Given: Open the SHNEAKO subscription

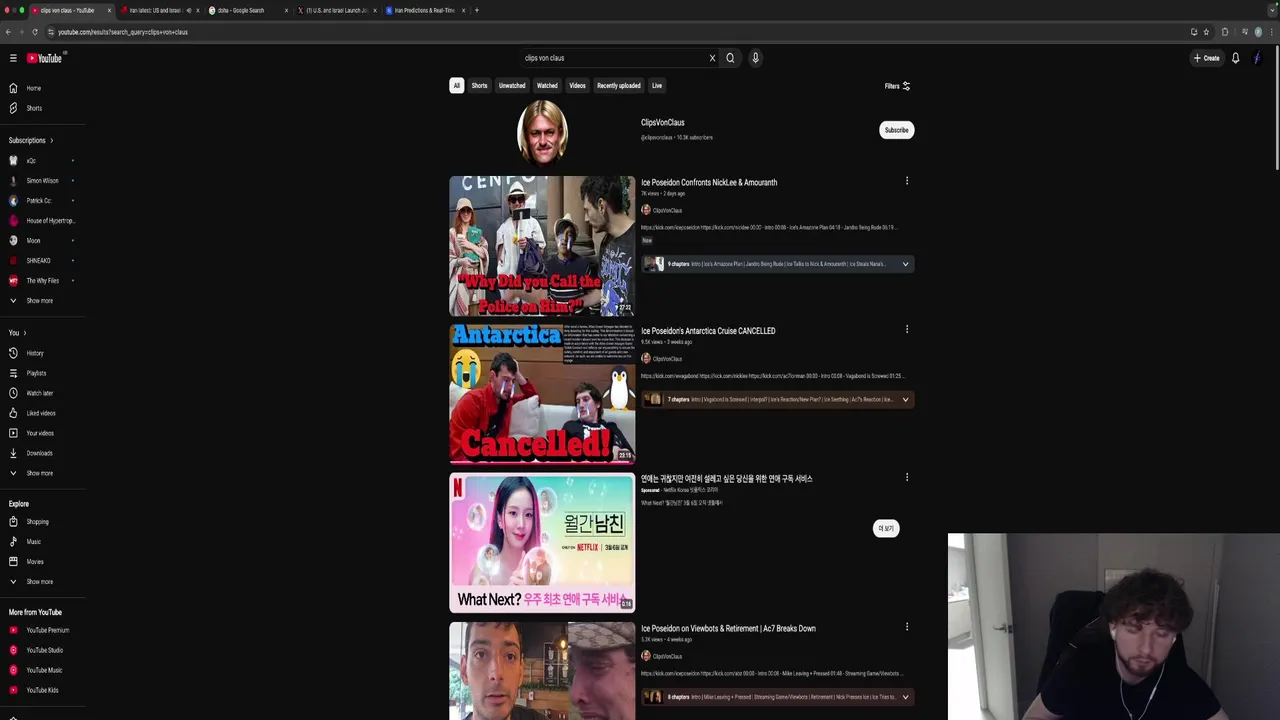Looking at the screenshot, I should 38,261.
